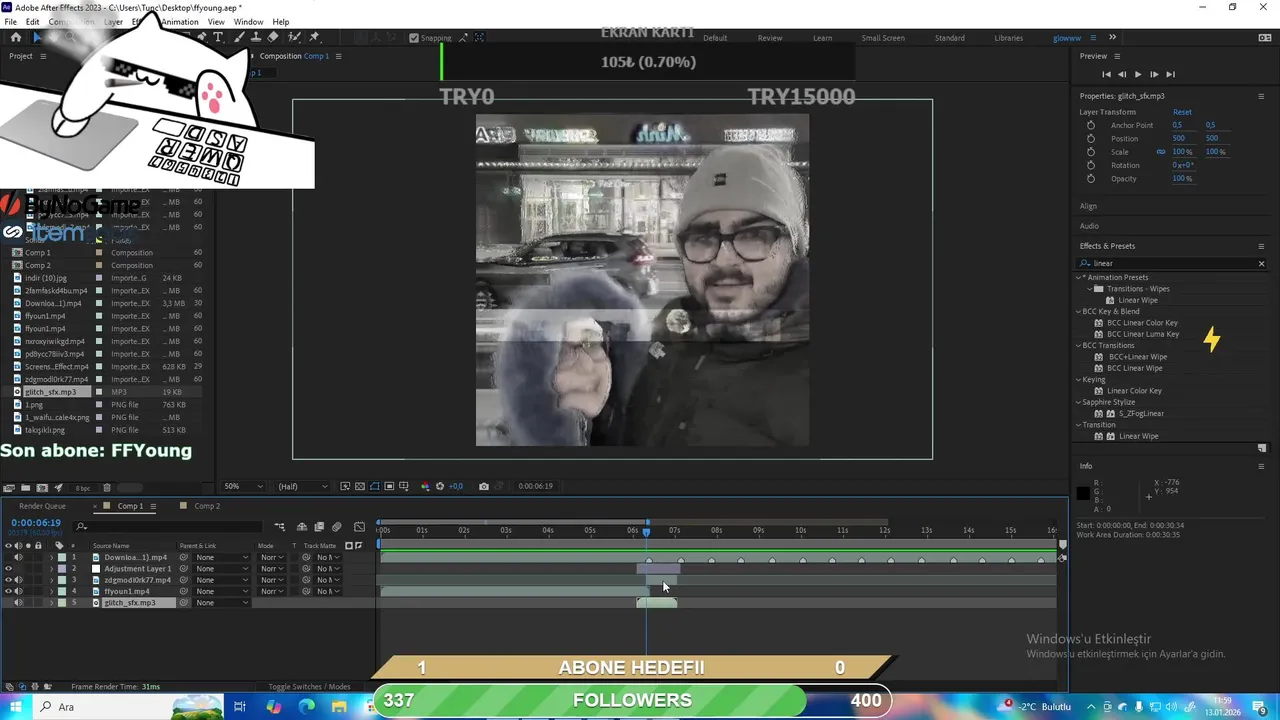Click Position stopwatch in Properties panel
The height and width of the screenshot is (720, 1280).
click(x=1091, y=138)
